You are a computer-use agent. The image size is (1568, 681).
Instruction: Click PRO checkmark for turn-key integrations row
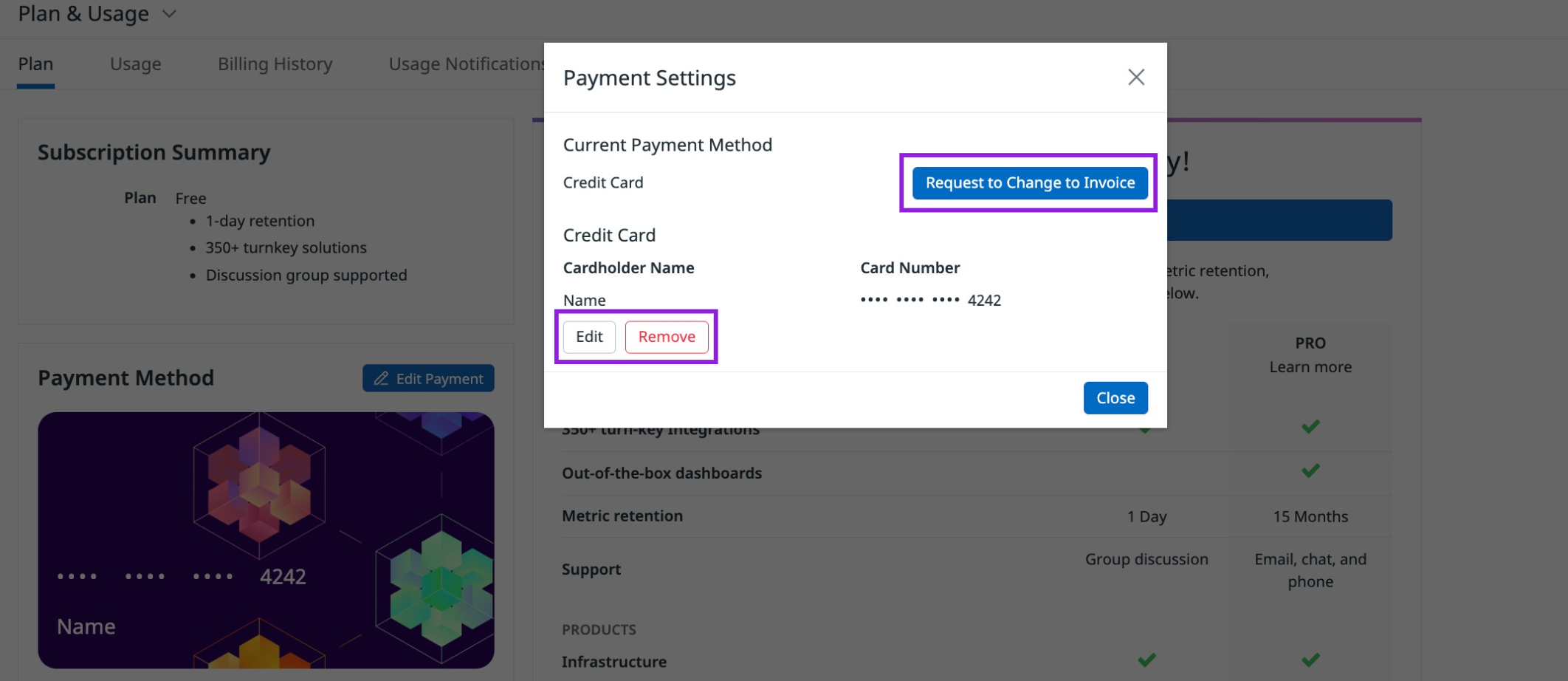point(1310,426)
